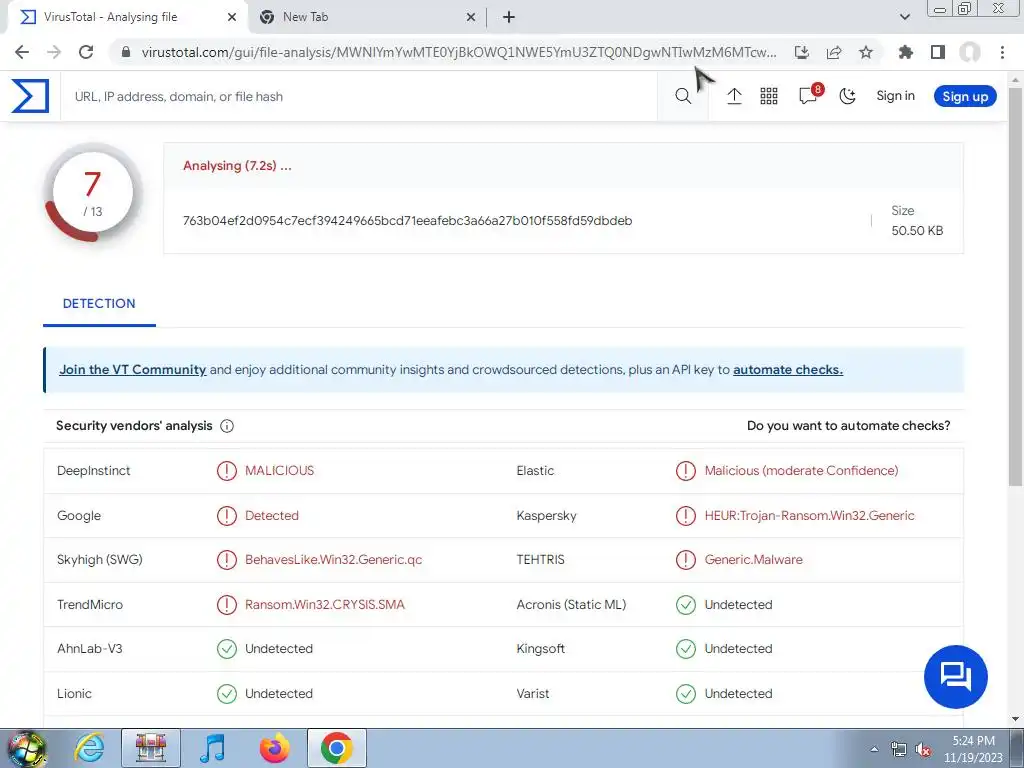Image resolution: width=1024 pixels, height=768 pixels.
Task: Click the Varist vendor name
Action: coord(532,694)
